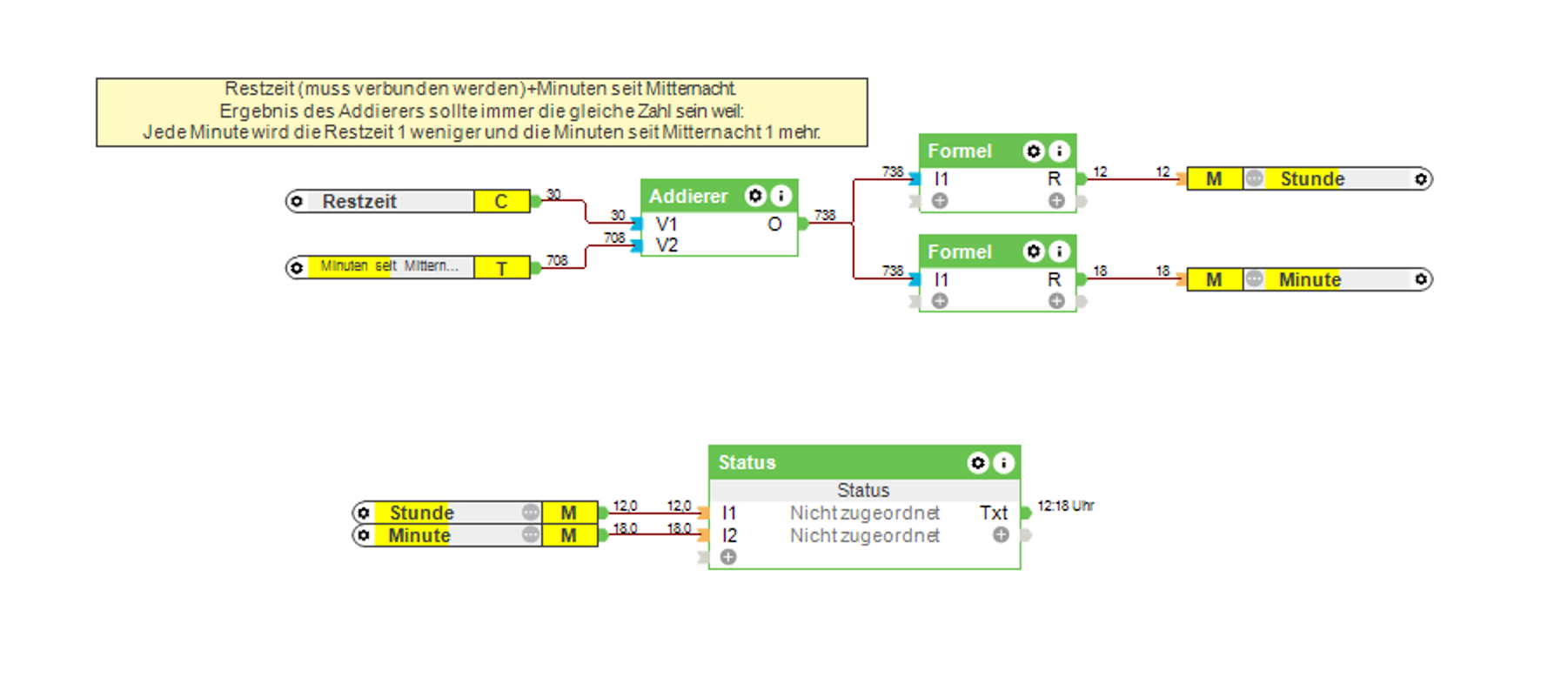
Task: Click grey round icon on Minute marker feeding Status
Action: [x=530, y=534]
